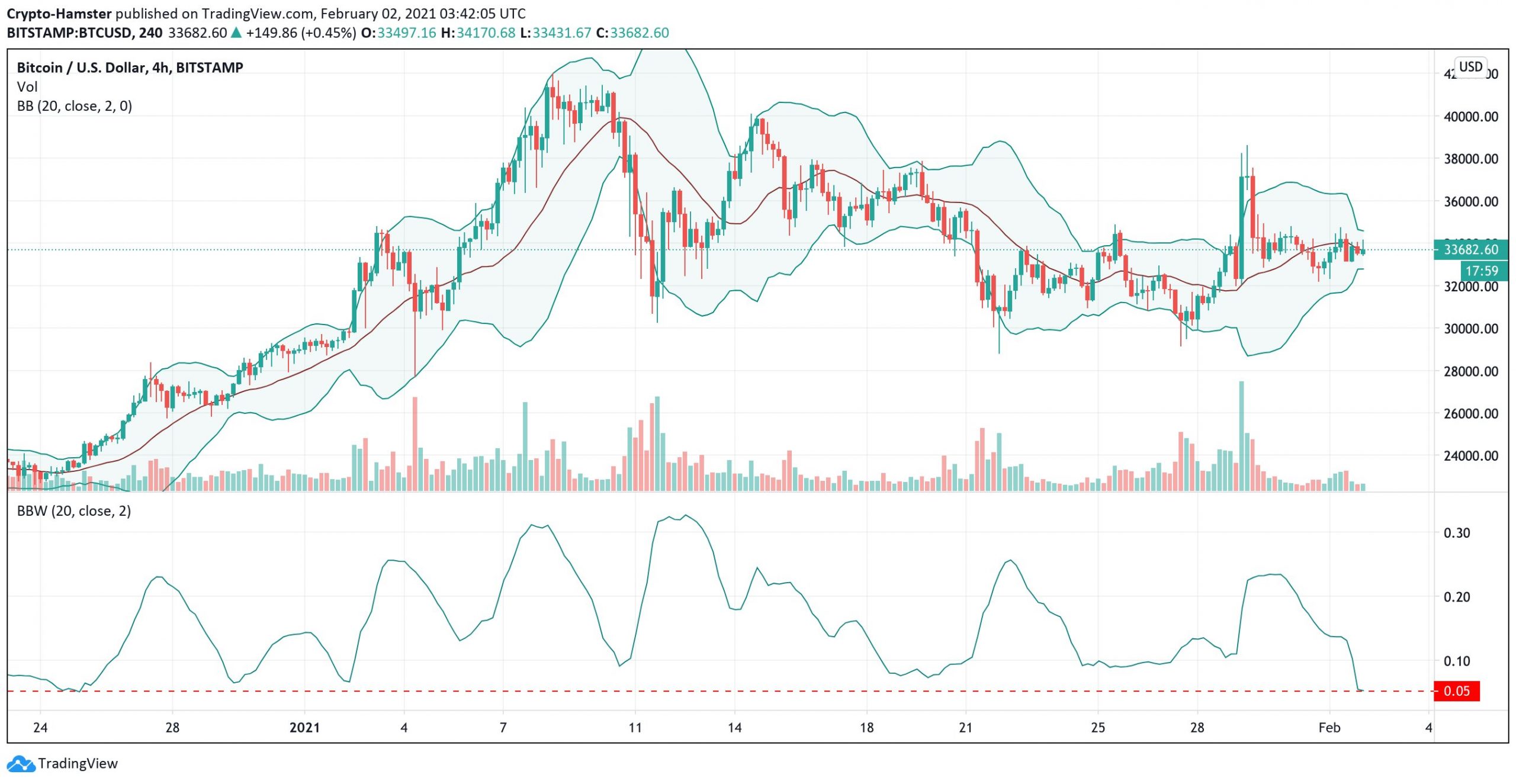The width and height of the screenshot is (1516, 784).
Task: Click the 2021 year label on the time axis
Action: click(x=304, y=727)
